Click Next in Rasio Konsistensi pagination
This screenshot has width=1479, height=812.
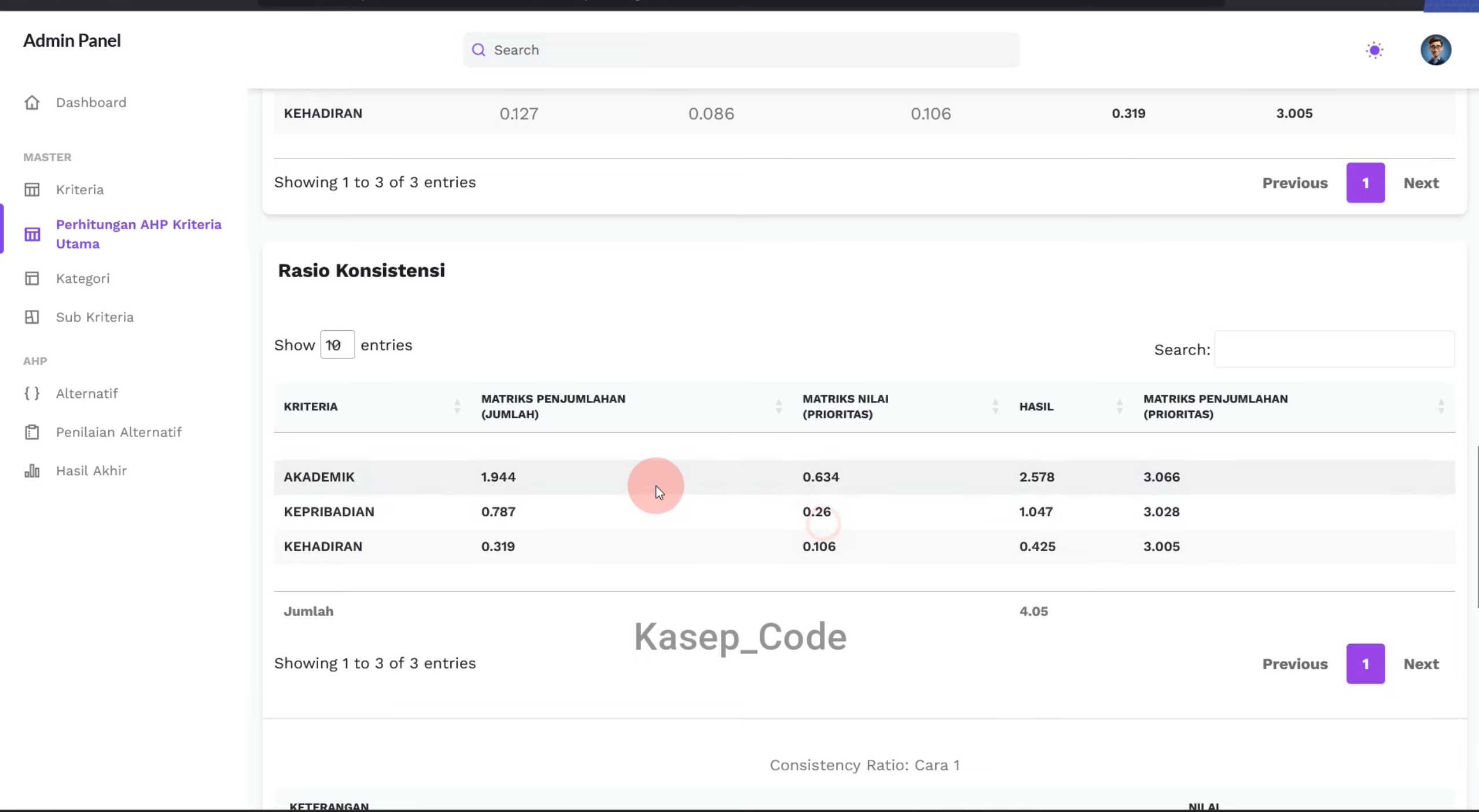point(1421,664)
